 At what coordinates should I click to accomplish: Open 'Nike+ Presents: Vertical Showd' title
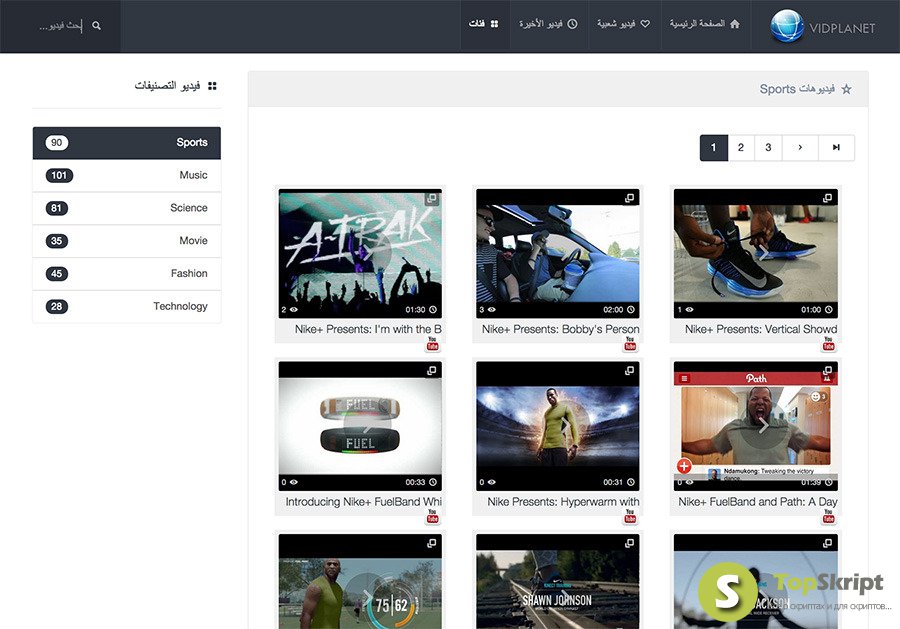(x=761, y=329)
